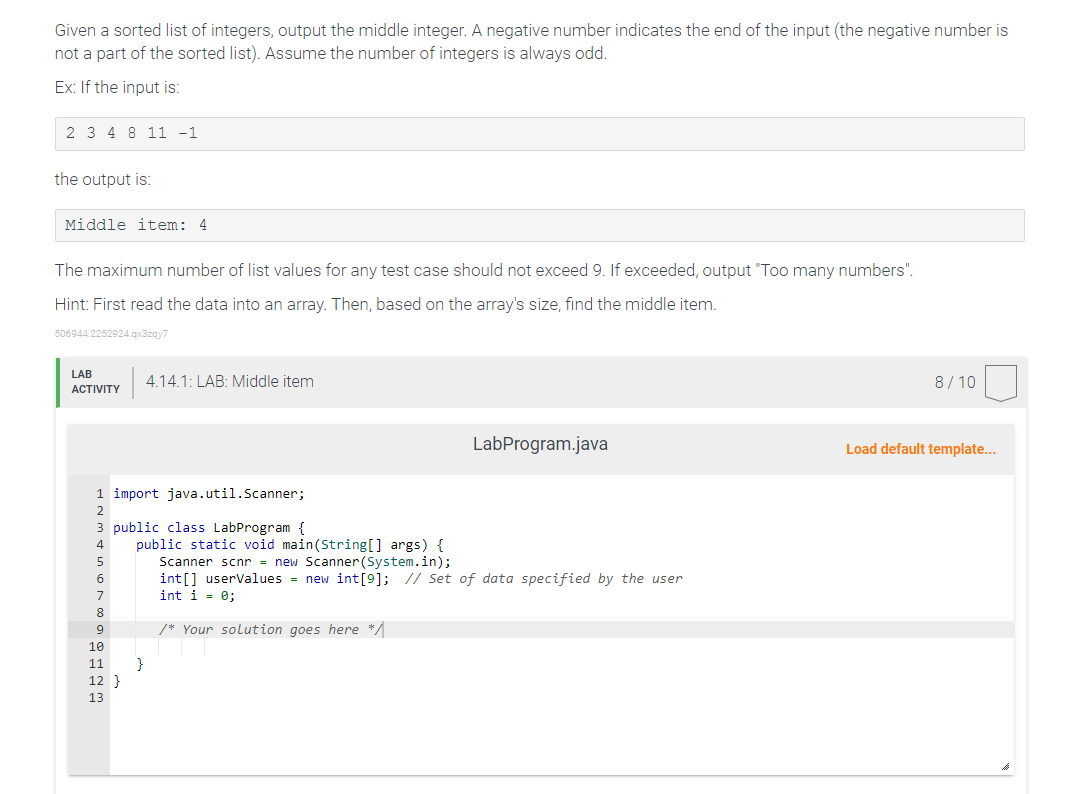Click the LAB ACTIVITY label

coord(95,381)
